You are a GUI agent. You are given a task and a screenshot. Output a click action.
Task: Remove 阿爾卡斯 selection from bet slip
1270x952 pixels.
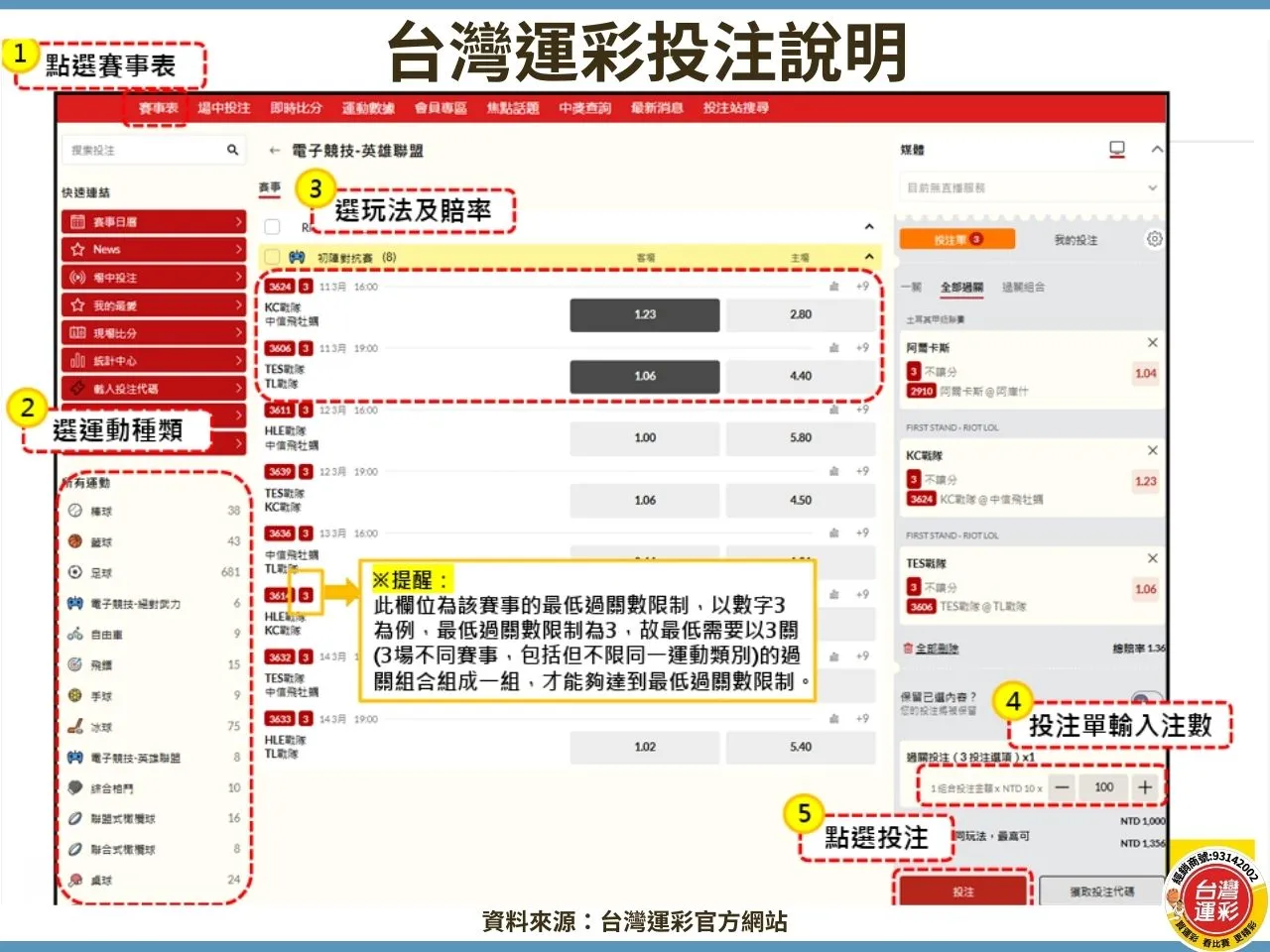[1153, 342]
